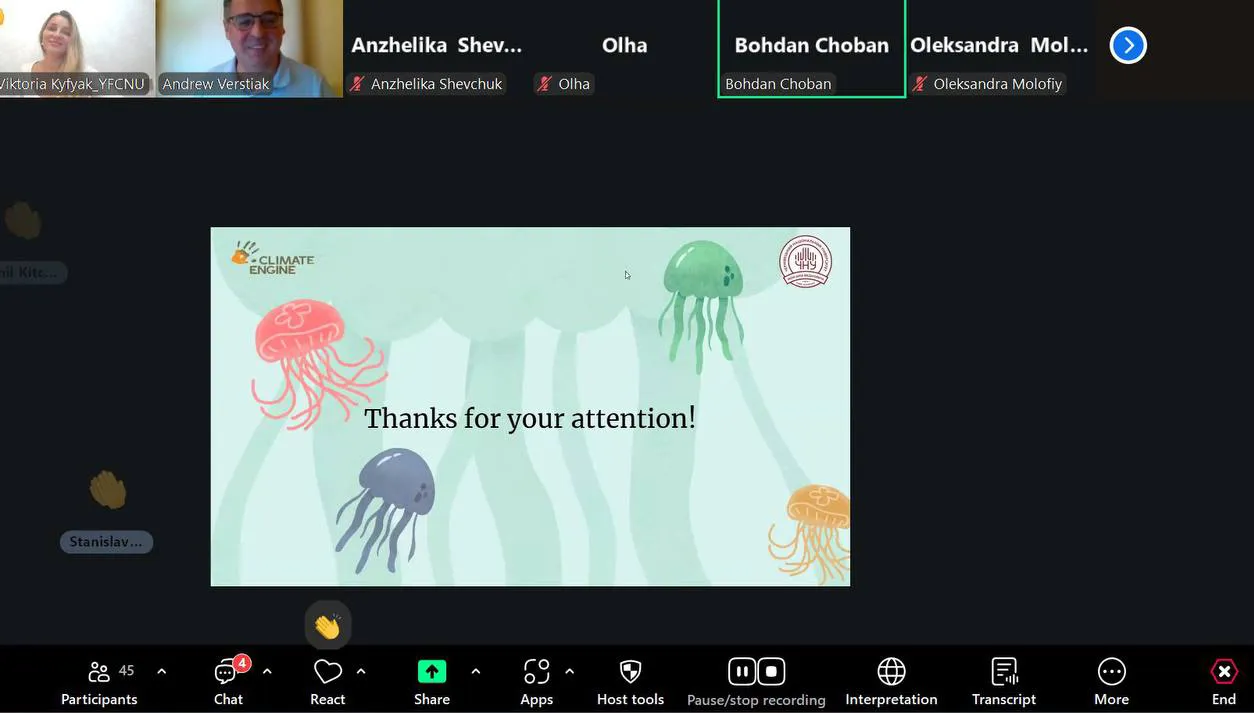This screenshot has width=1254, height=713.
Task: Click End meeting button
Action: (1223, 682)
